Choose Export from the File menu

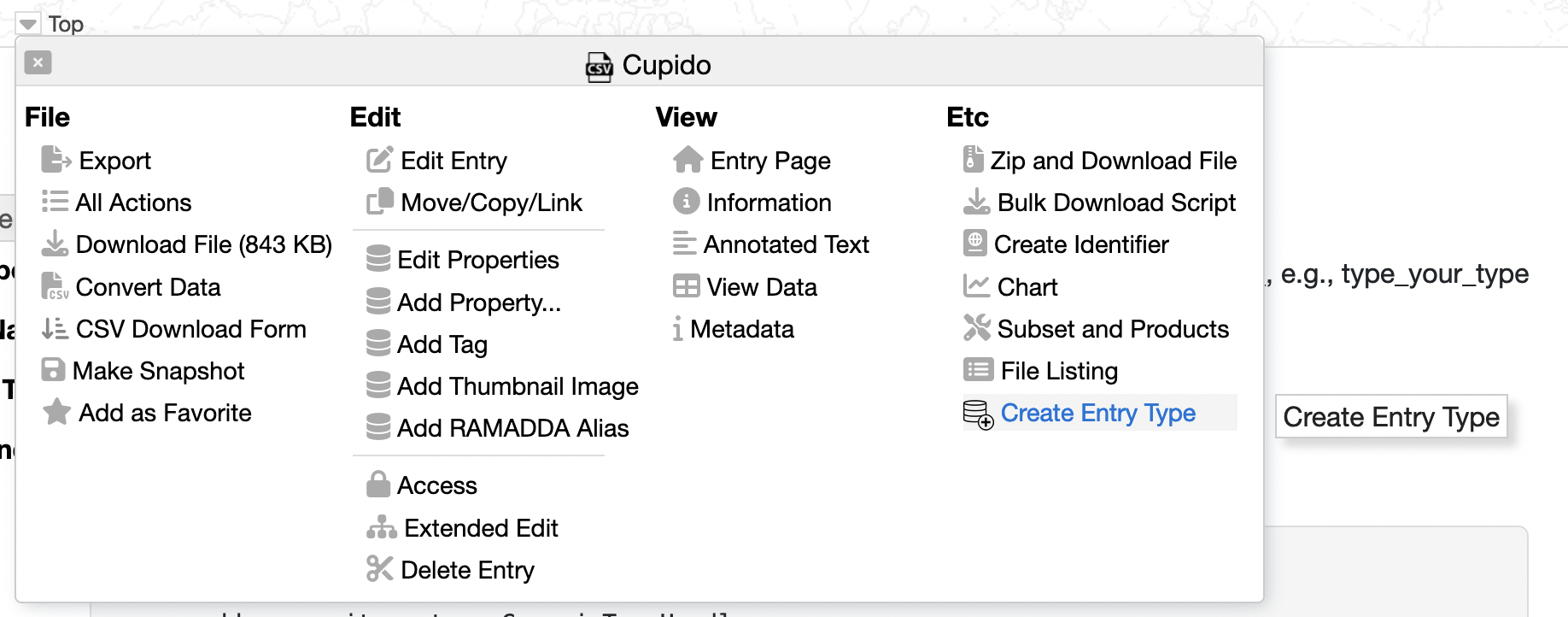pos(114,161)
